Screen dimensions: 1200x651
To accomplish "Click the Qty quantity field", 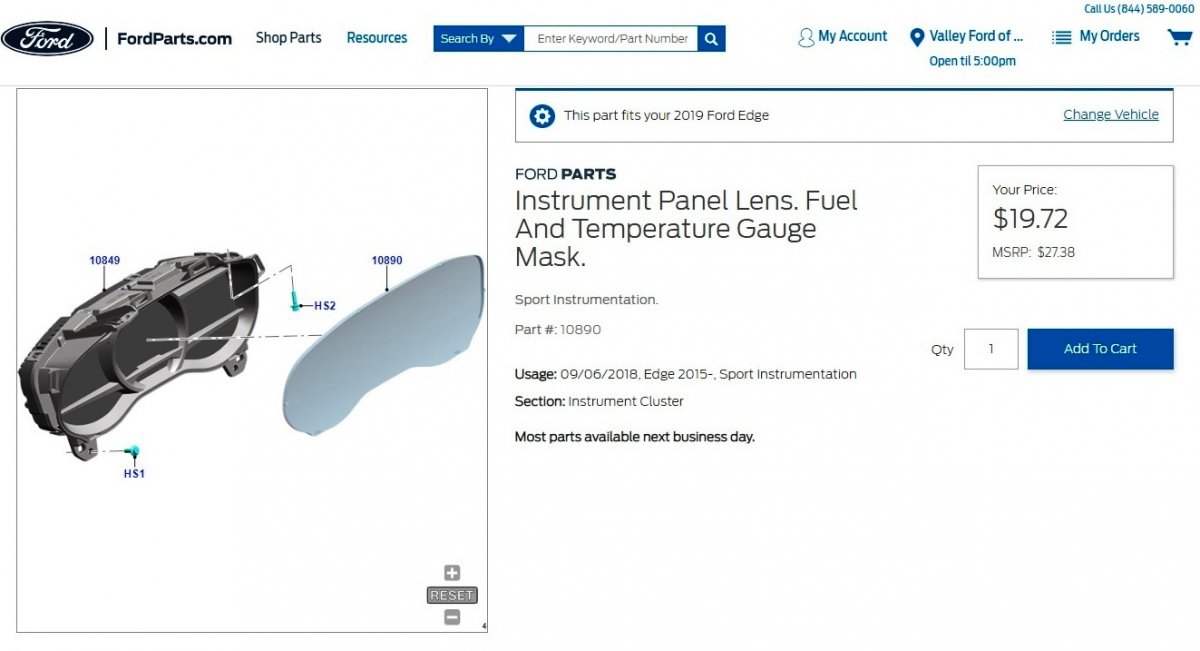I will [991, 349].
